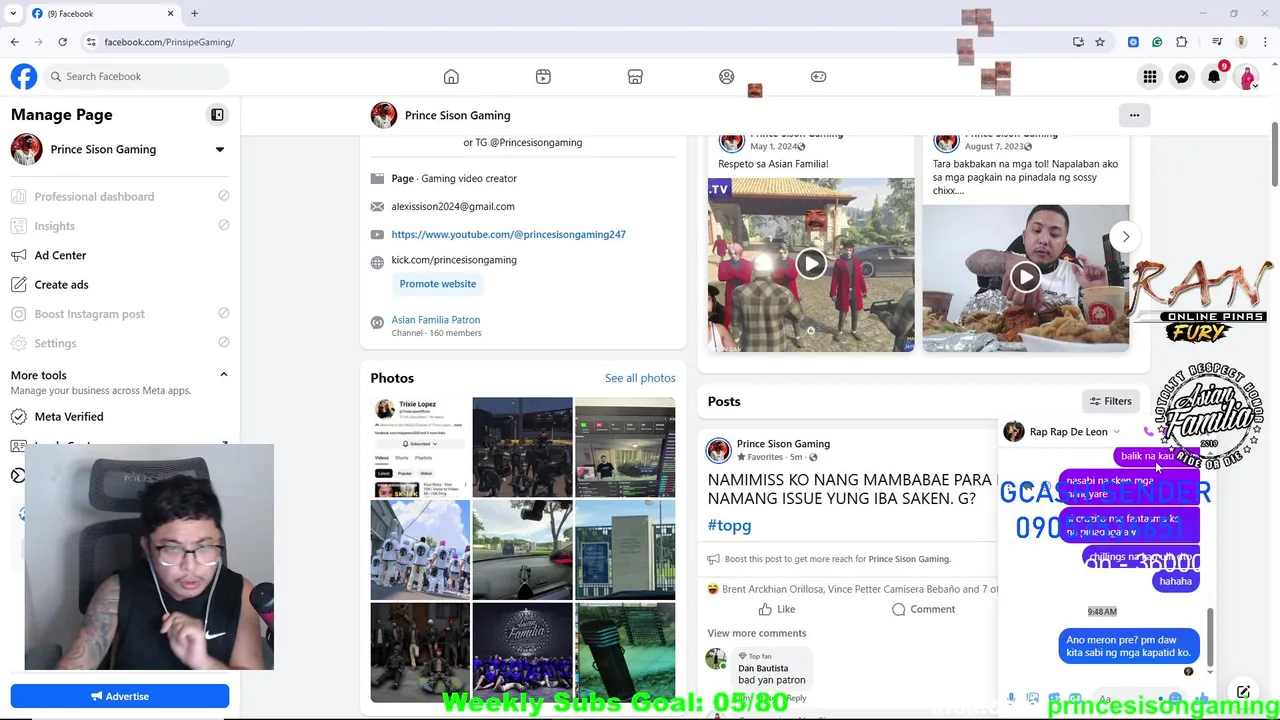The height and width of the screenshot is (720, 1280).
Task: Play the Respeto sa Asian Familia video
Action: [x=811, y=264]
